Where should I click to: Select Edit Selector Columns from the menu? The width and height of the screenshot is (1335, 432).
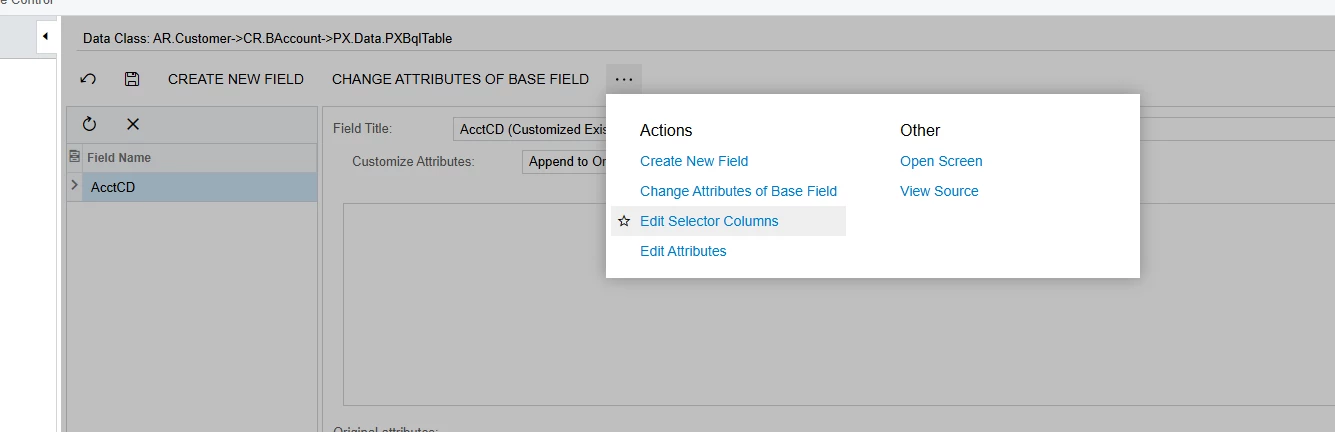709,221
